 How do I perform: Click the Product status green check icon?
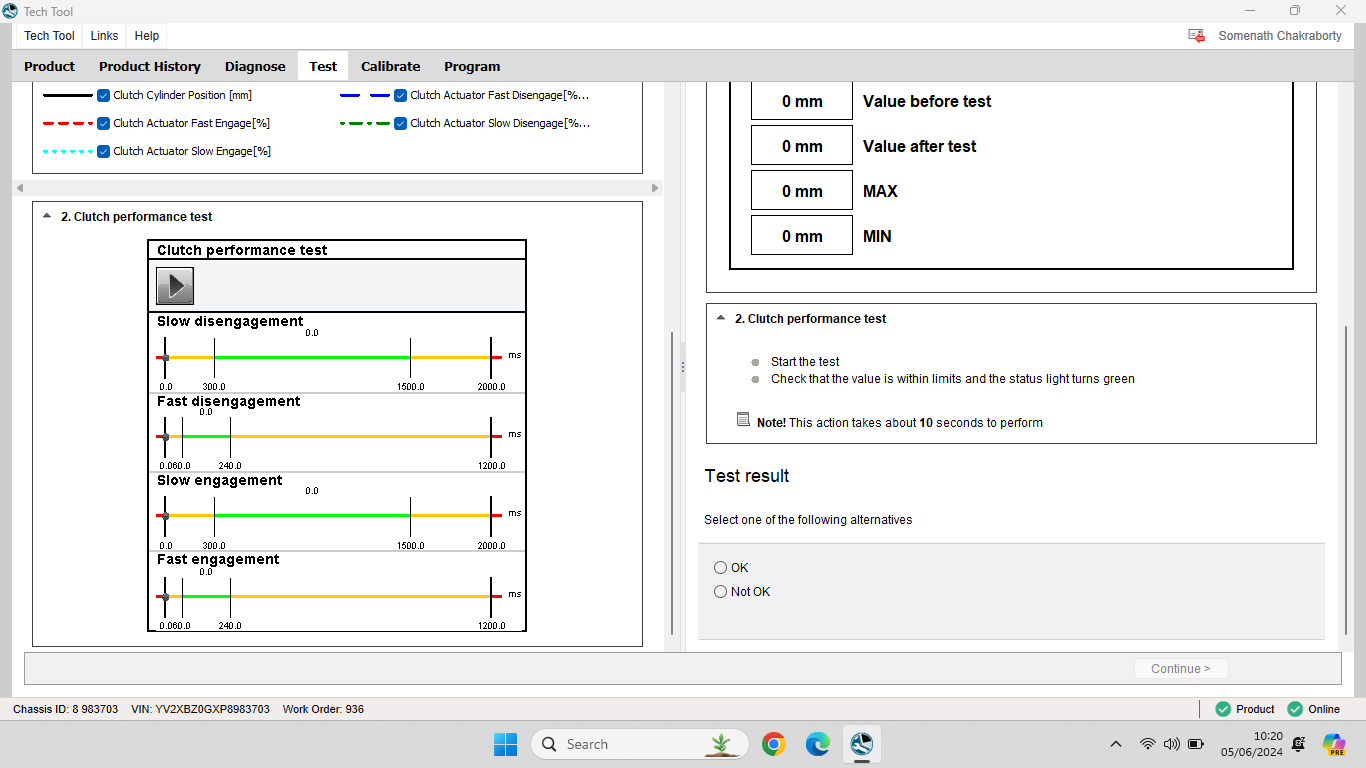tap(1223, 709)
